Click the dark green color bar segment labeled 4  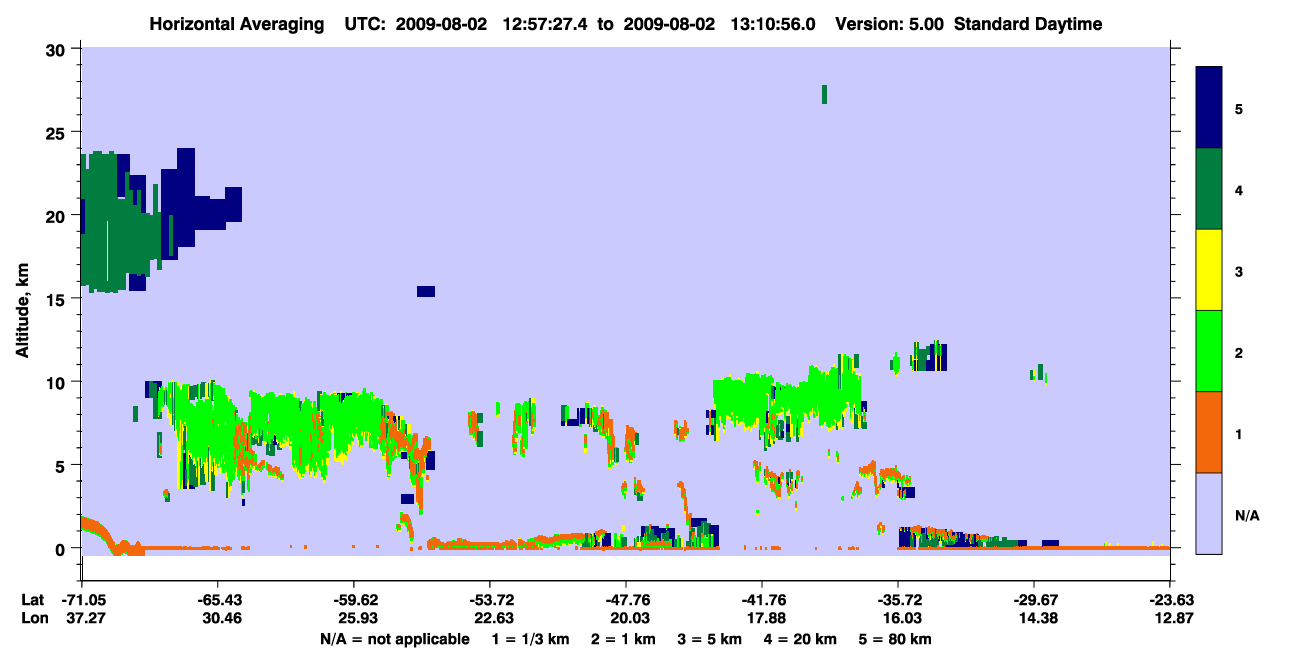1209,189
